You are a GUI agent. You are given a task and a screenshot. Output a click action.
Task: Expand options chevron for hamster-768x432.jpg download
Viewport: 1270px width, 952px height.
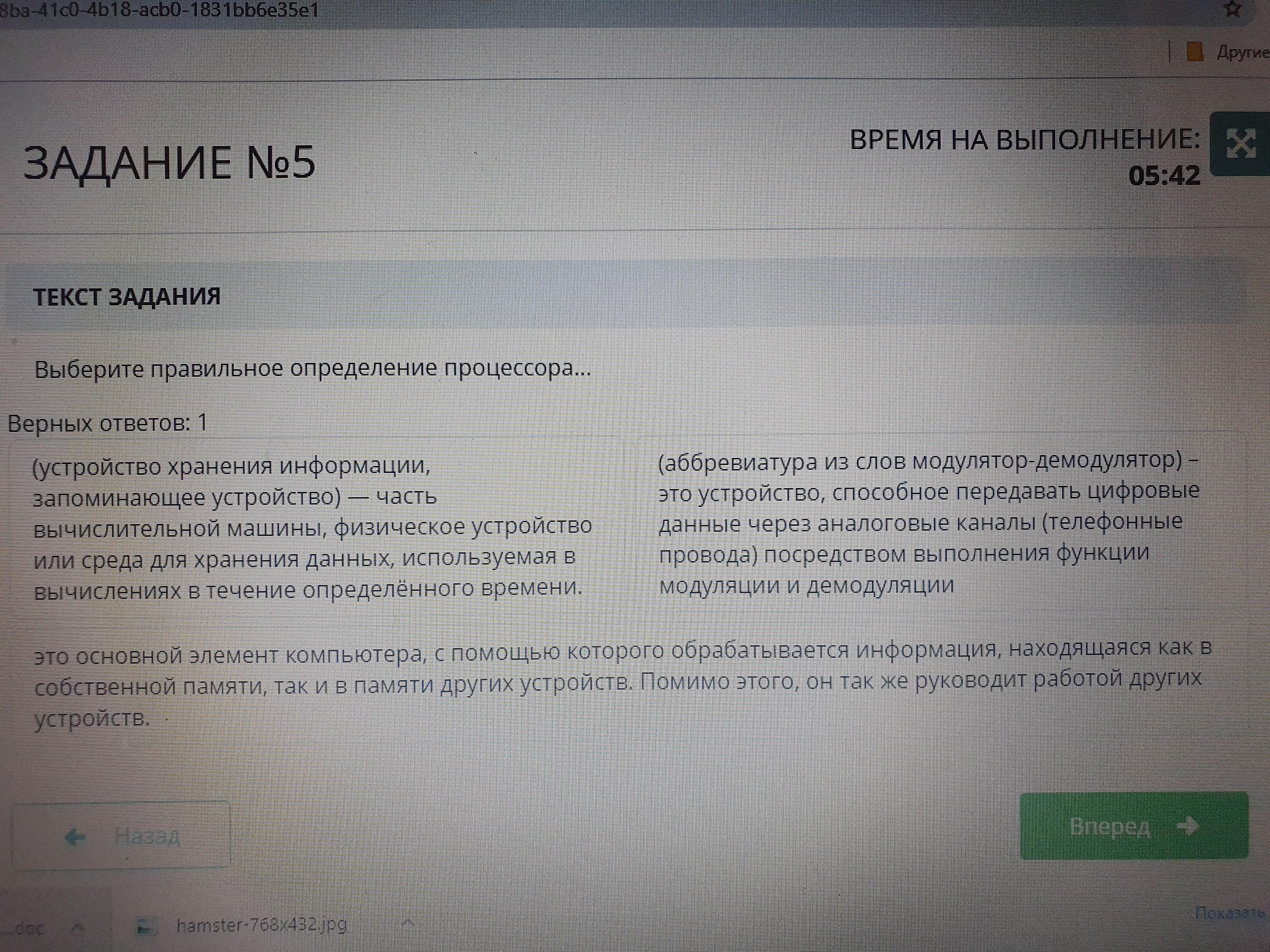[407, 924]
